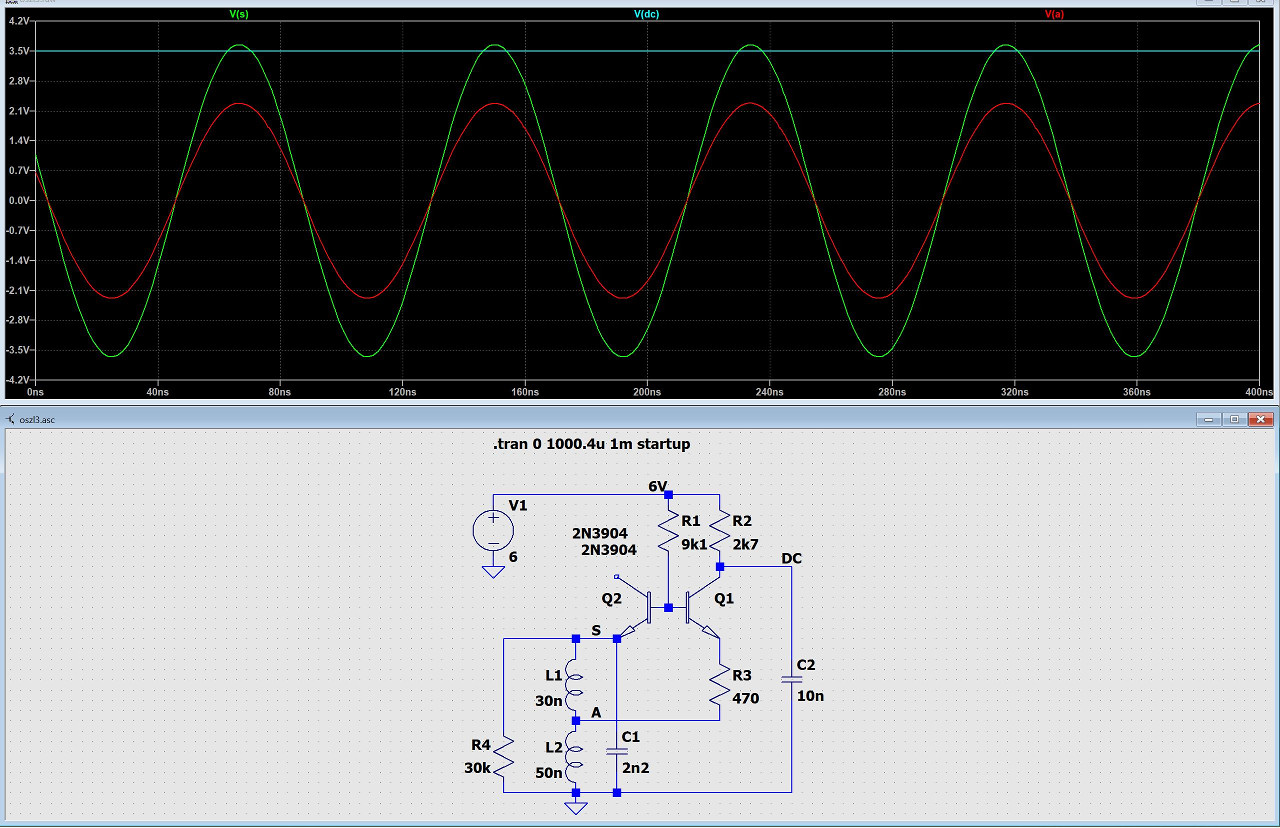This screenshot has width=1280, height=828.
Task: Click the .tran simulation directive text
Action: (591, 444)
